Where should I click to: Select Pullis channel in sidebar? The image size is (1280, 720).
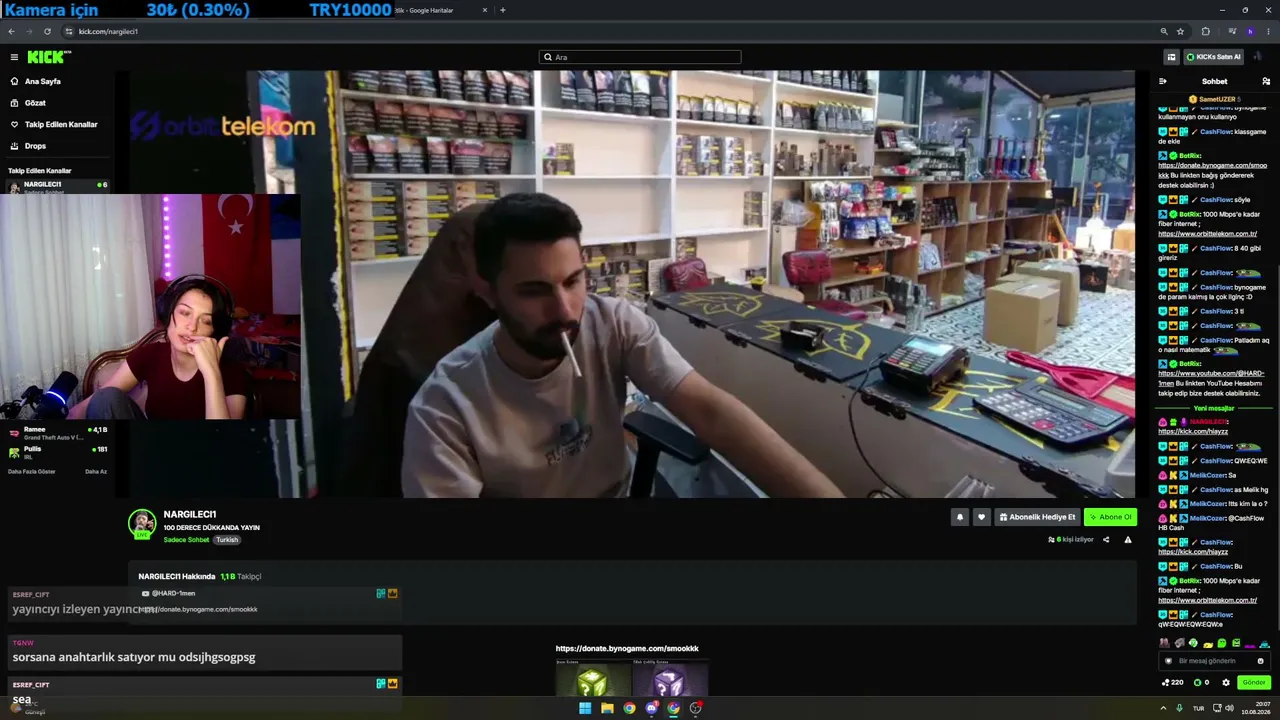tap(57, 452)
